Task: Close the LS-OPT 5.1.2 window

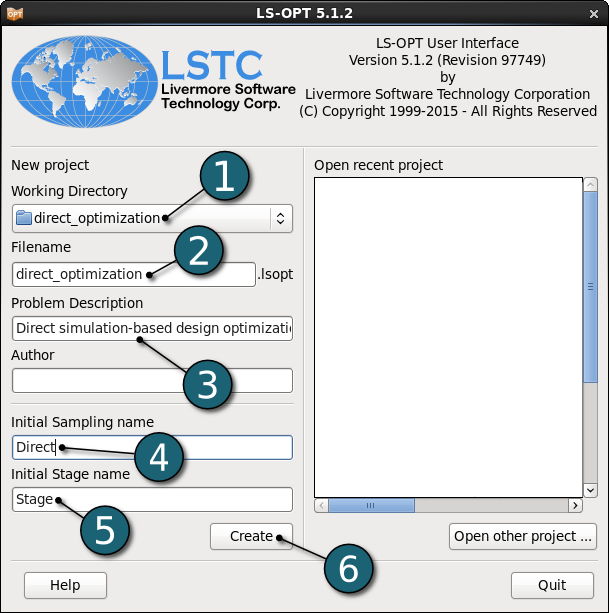Action: (594, 14)
